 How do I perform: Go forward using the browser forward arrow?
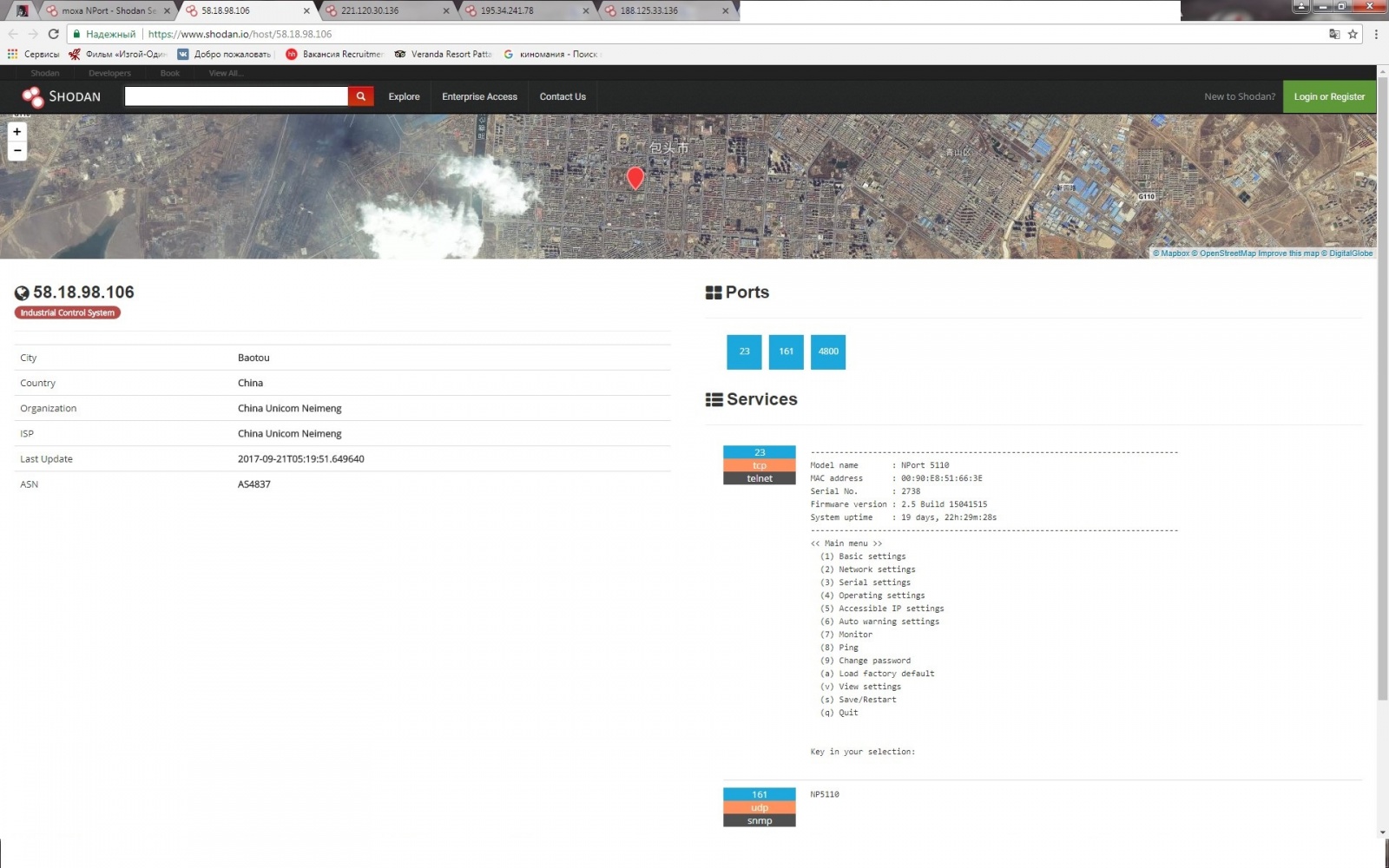[x=33, y=34]
